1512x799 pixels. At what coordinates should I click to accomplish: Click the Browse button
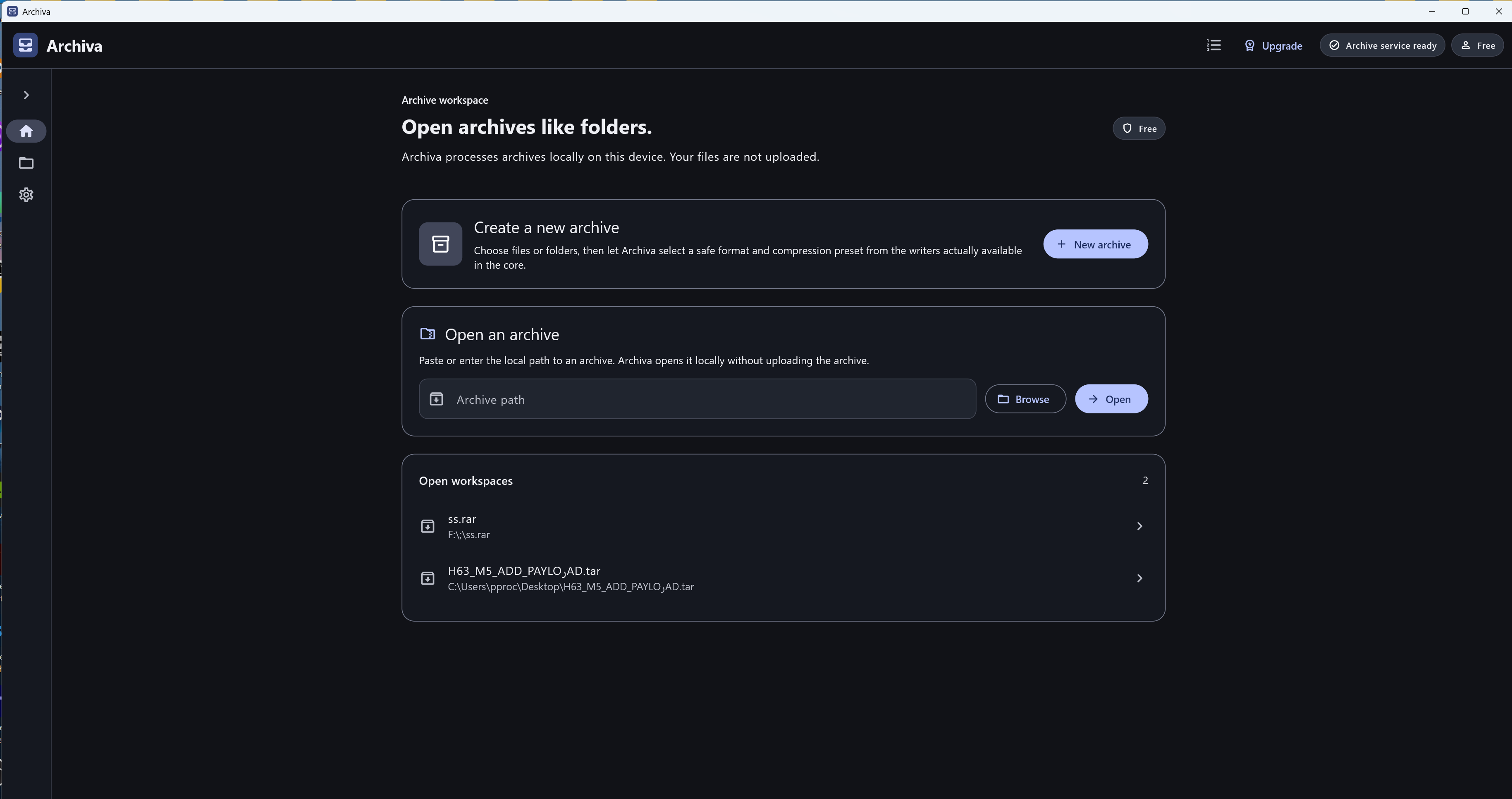click(x=1025, y=399)
